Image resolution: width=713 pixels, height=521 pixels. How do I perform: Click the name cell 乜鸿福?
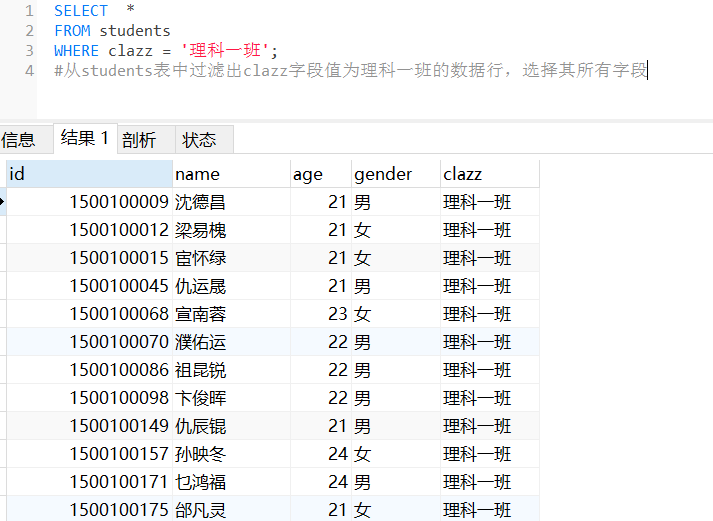(x=231, y=482)
